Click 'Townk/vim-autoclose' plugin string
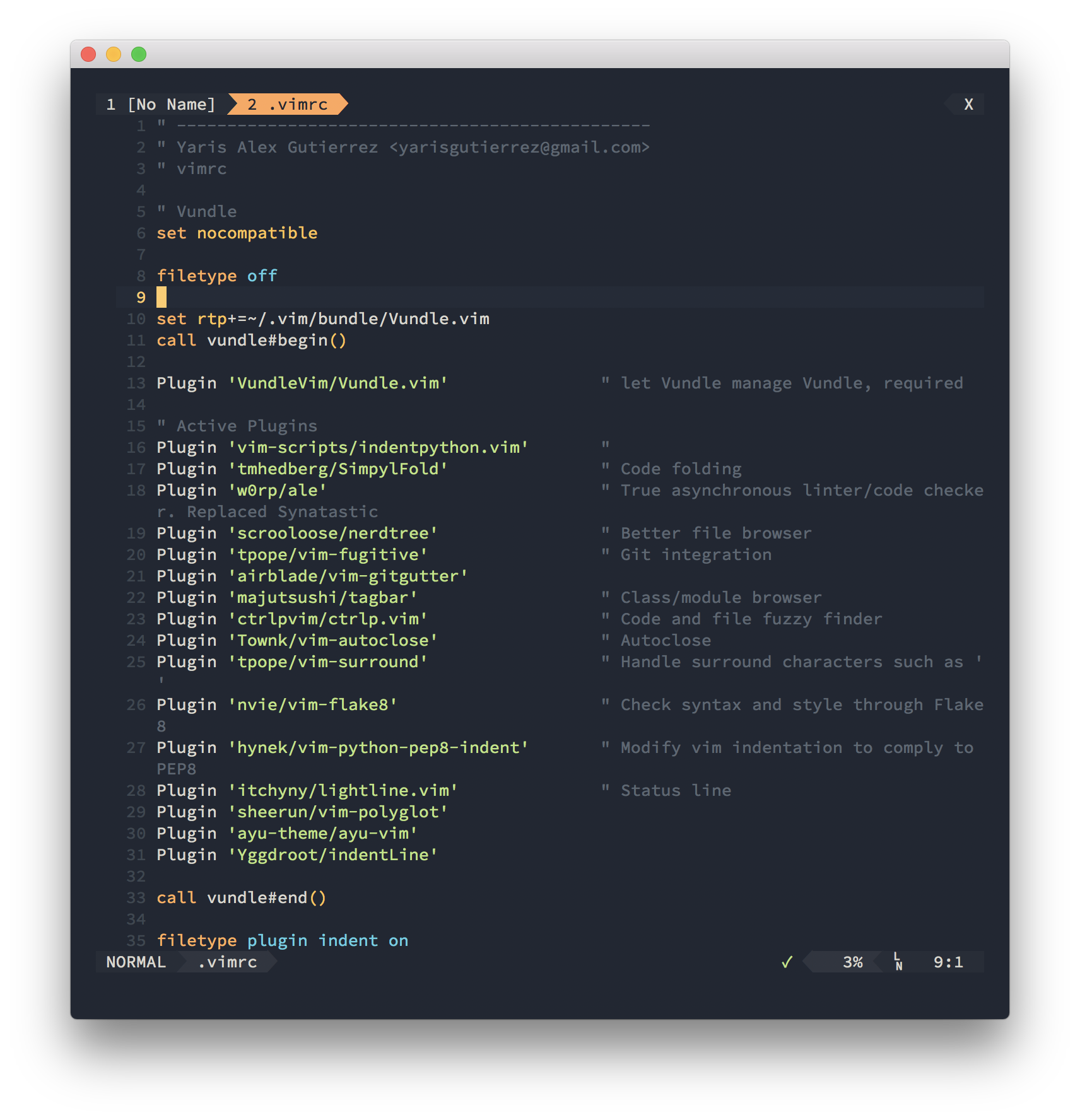Viewport: 1080px width, 1120px height. tap(333, 640)
